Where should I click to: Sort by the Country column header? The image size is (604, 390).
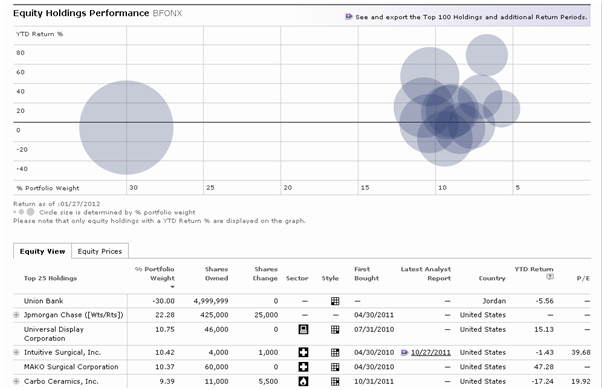tap(492, 278)
